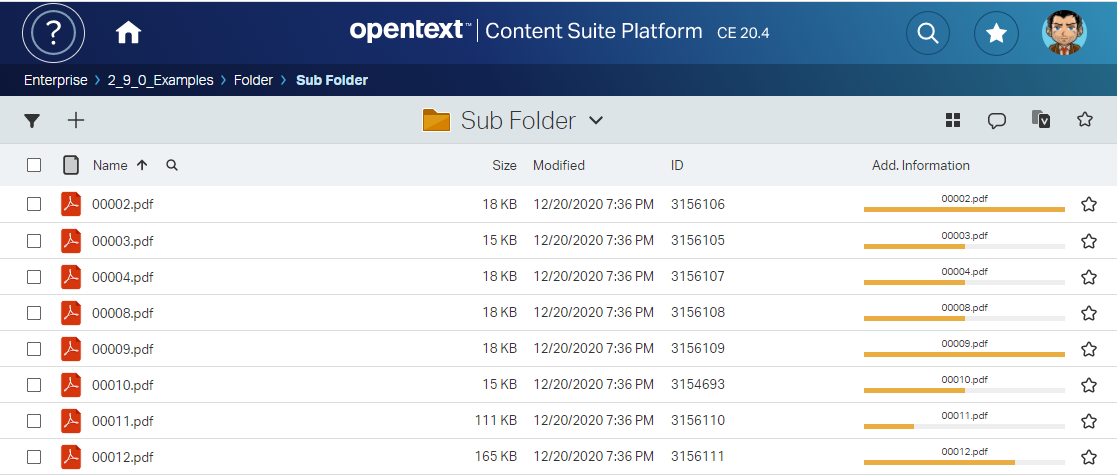
Task: Click the plus add item icon
Action: tap(76, 121)
